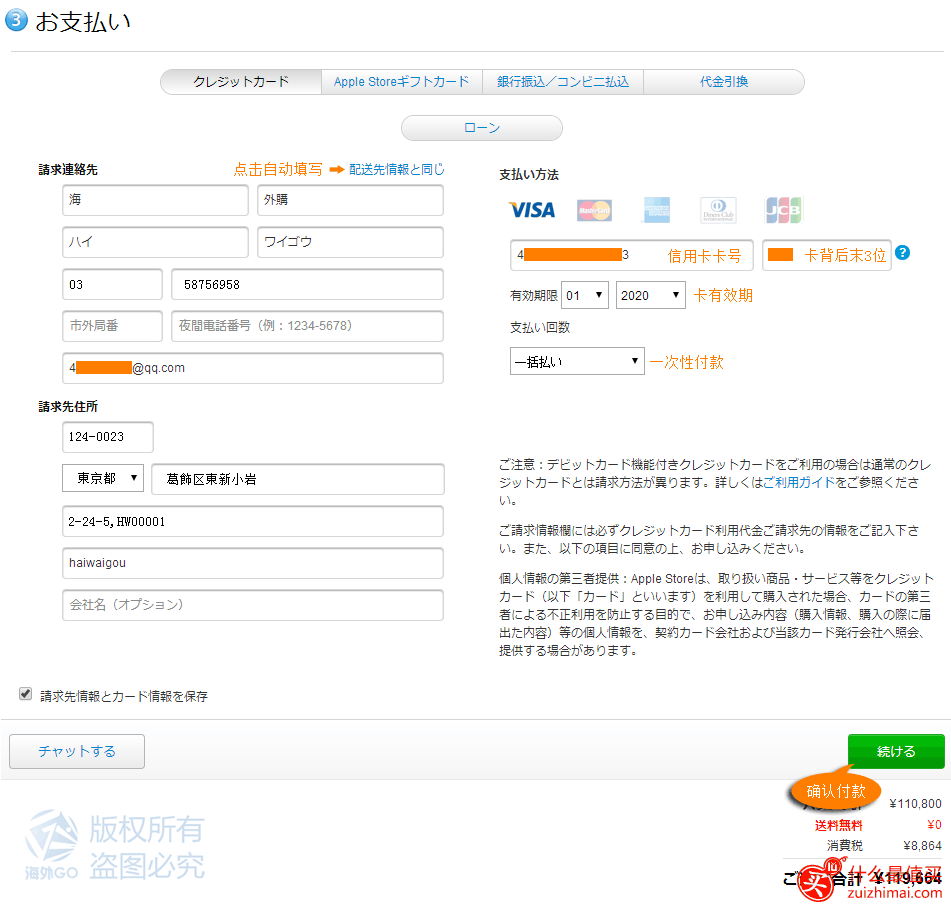Click the area code field with 03
The height and width of the screenshot is (907, 951).
point(112,284)
